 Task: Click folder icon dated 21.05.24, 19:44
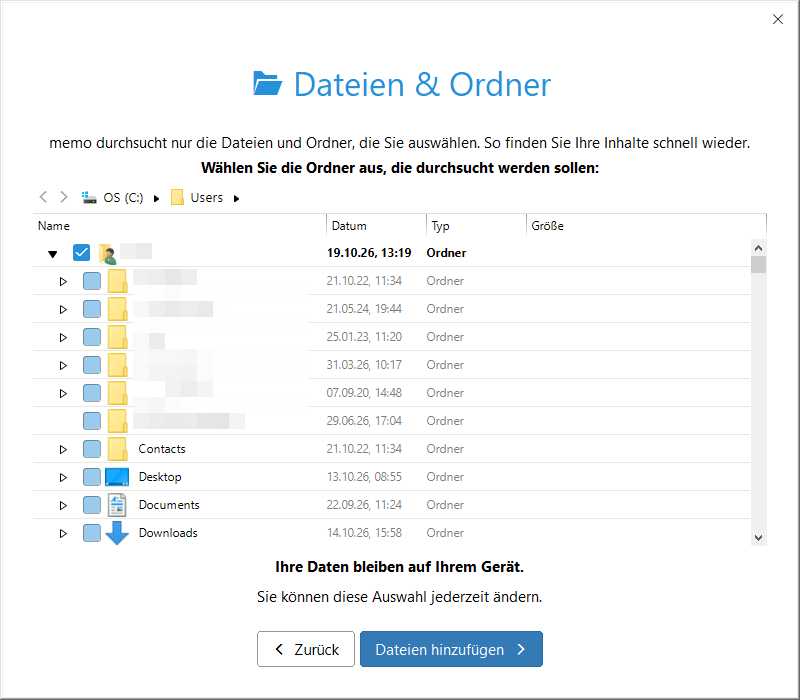pos(117,309)
